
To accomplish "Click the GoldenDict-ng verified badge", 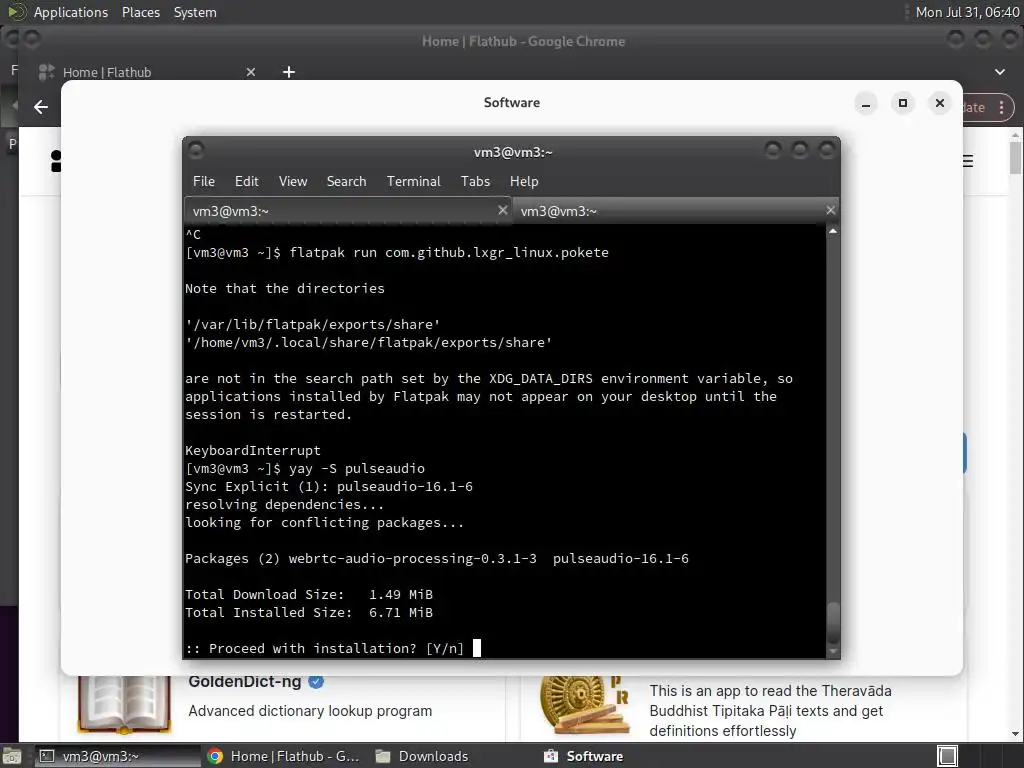I will pos(316,682).
